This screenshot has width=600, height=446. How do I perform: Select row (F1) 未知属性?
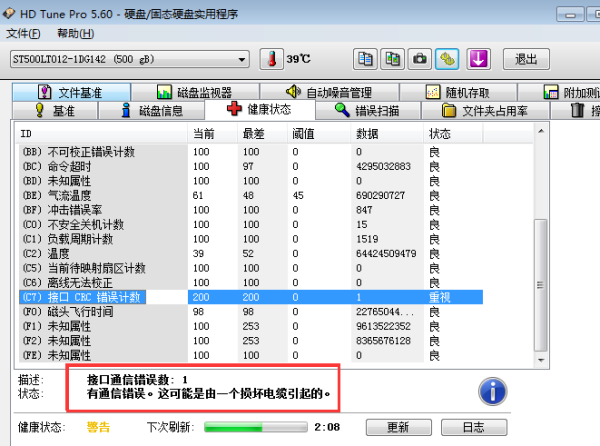pos(251,326)
